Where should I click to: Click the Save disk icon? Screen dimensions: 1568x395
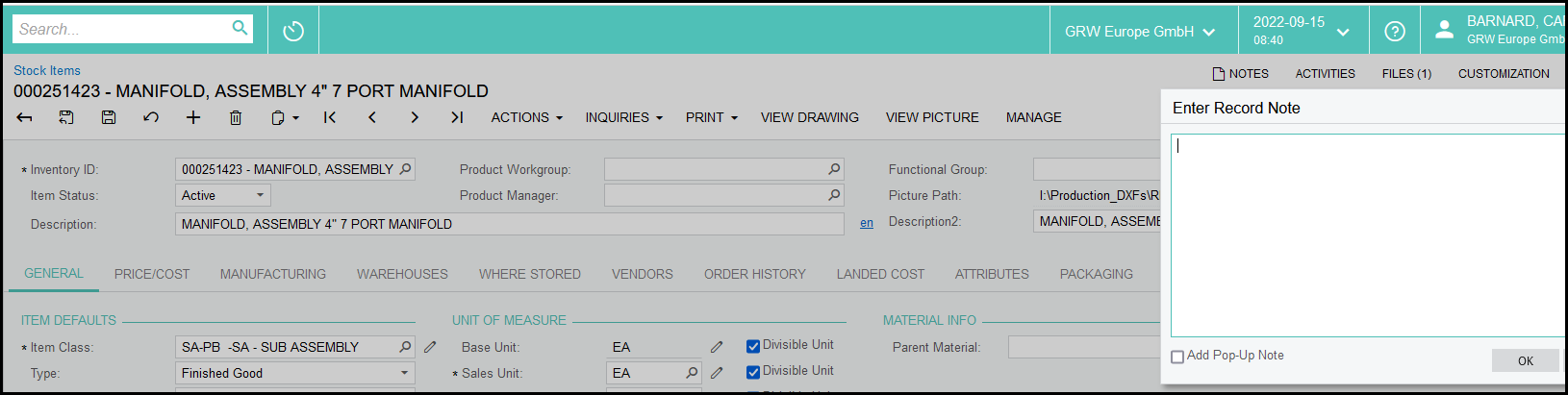(x=109, y=117)
